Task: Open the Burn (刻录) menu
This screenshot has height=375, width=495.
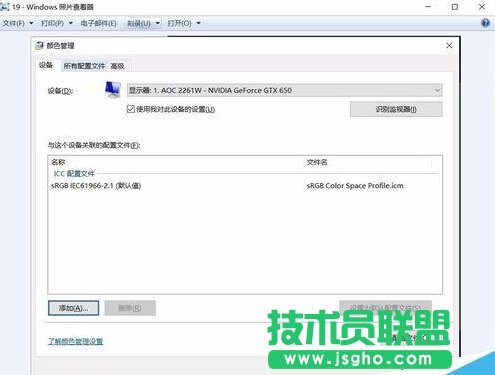Action: (143, 23)
